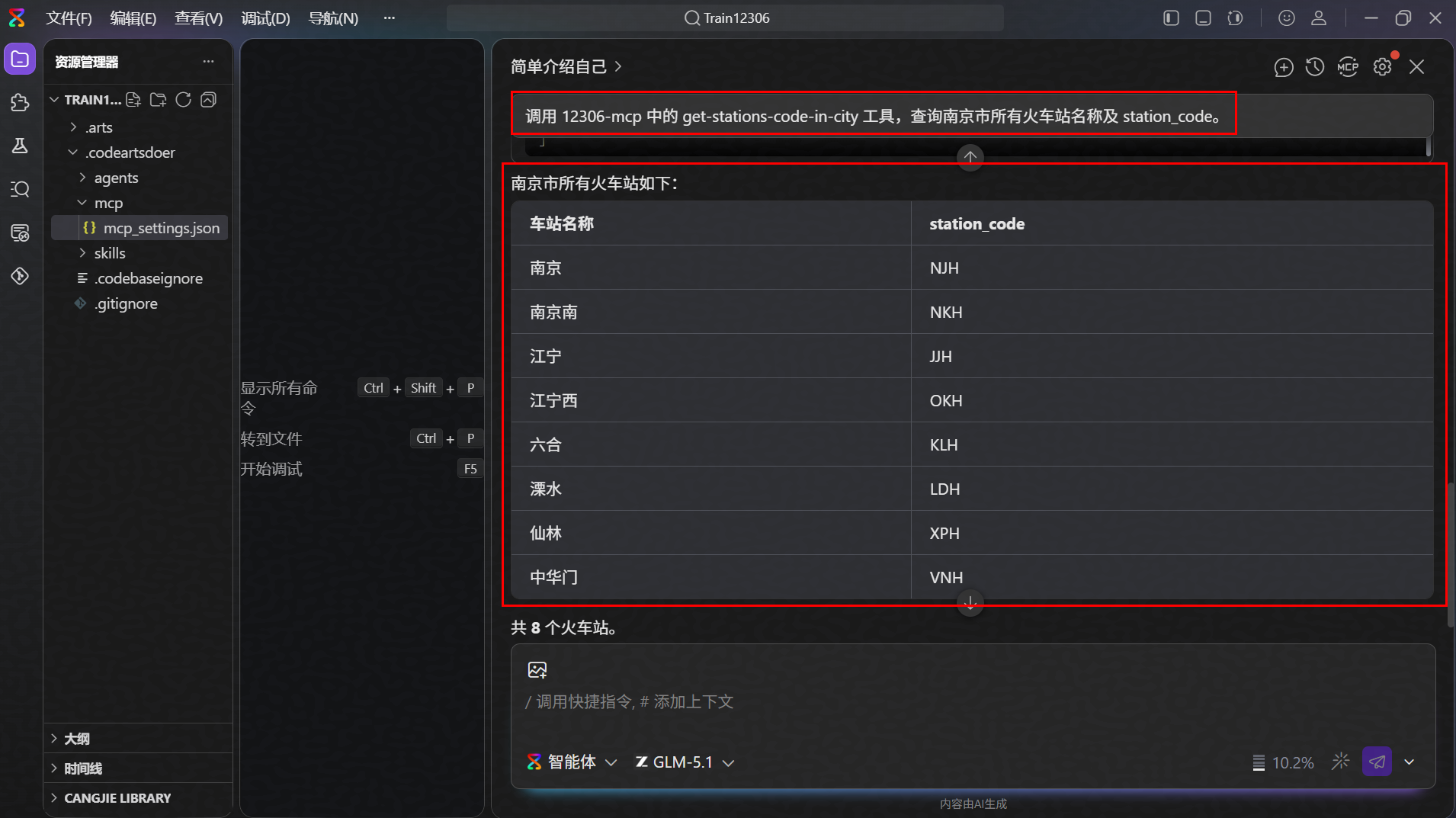
Task: Attach an image in chat input
Action: (537, 670)
